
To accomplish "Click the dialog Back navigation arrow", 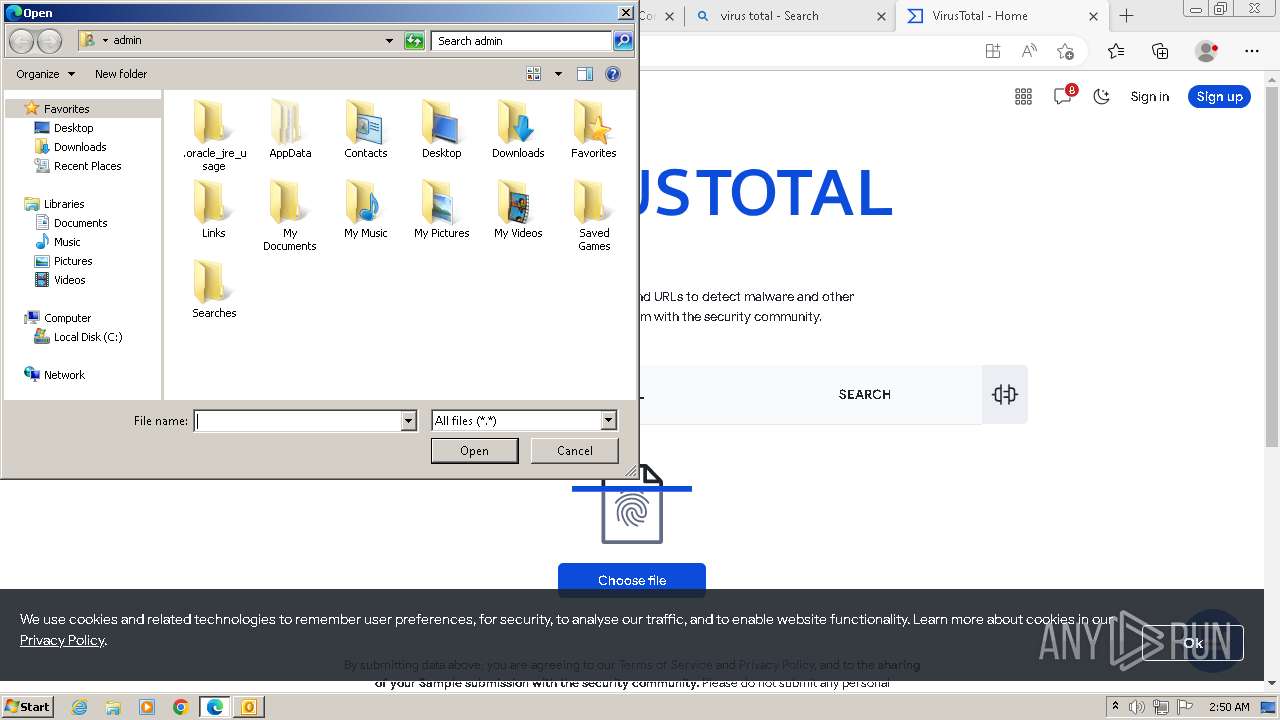I will click(21, 41).
